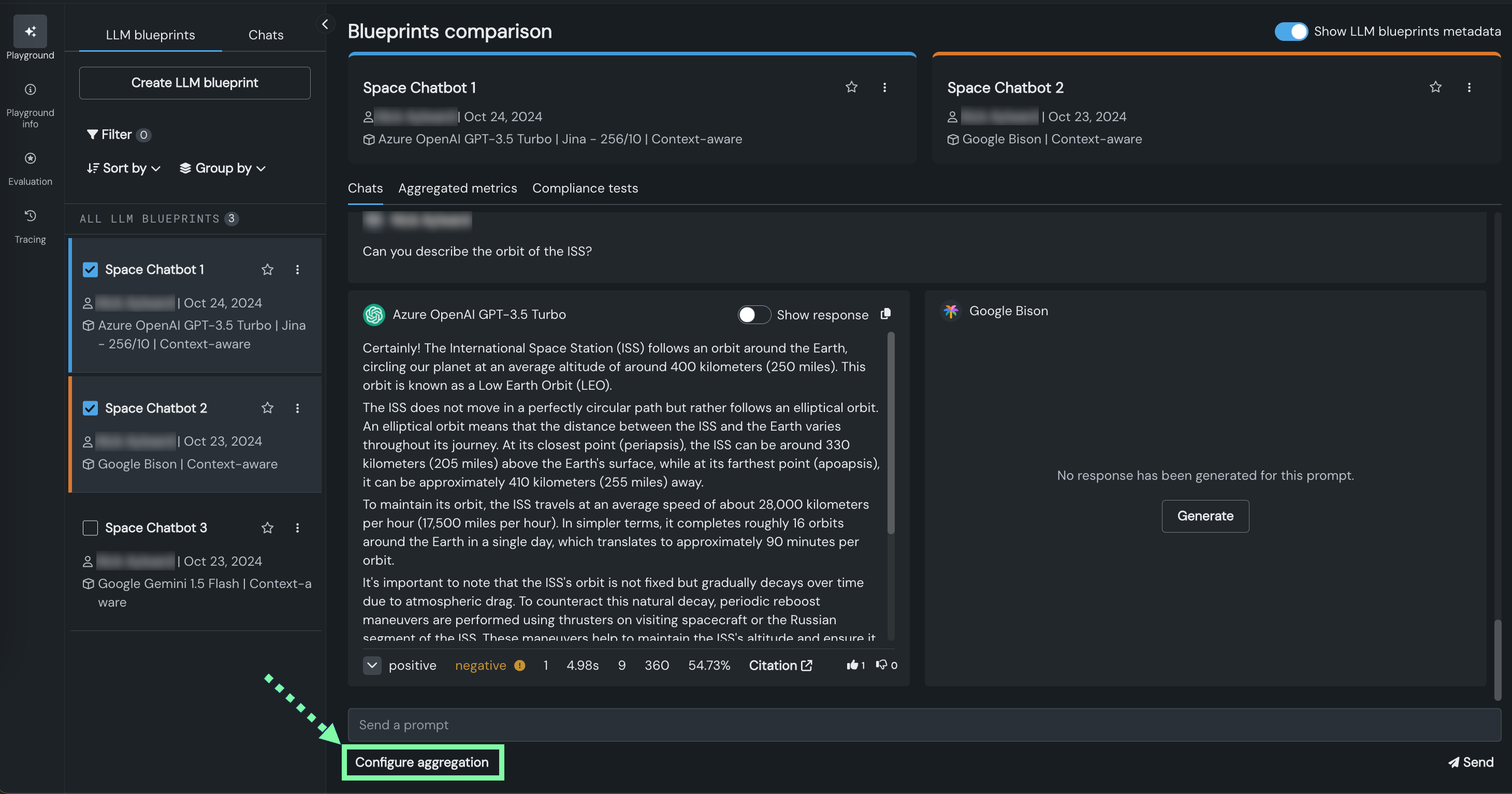The image size is (1512, 794).
Task: Open the menu for Space Chatbot 2 comparison card
Action: [x=1469, y=87]
